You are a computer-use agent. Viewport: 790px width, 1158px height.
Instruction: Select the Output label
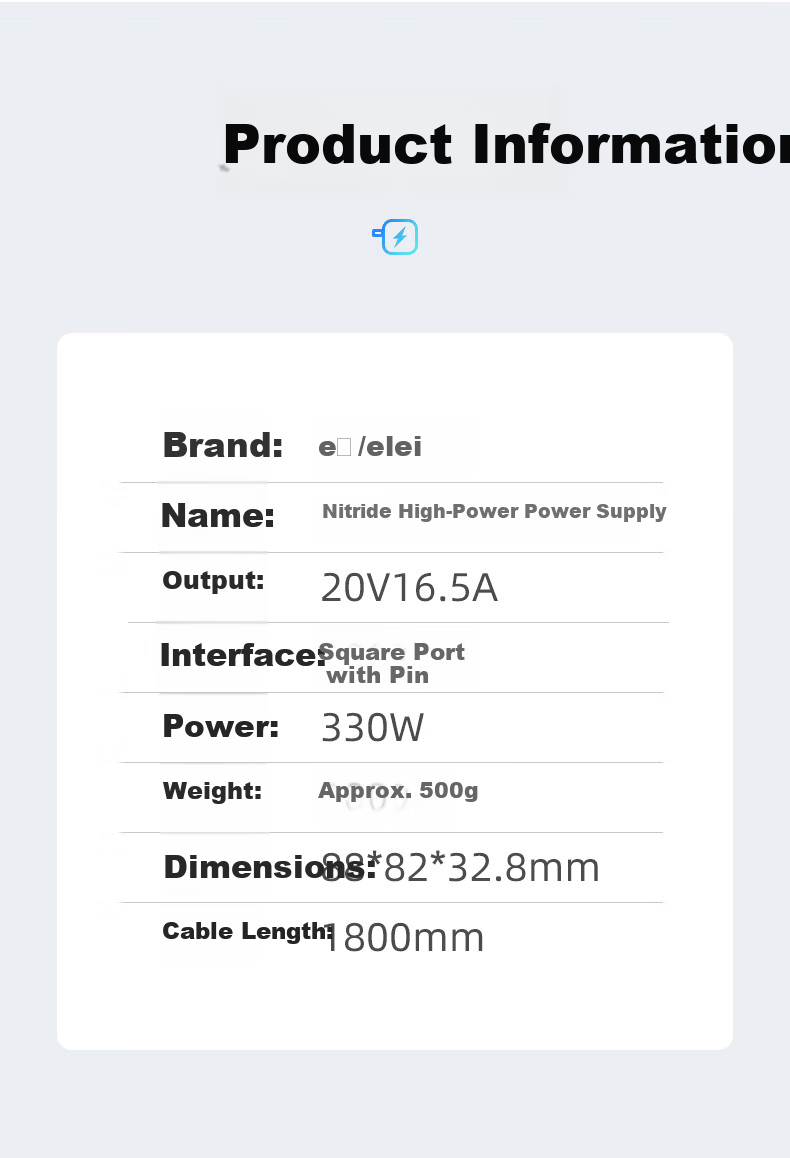pos(213,580)
